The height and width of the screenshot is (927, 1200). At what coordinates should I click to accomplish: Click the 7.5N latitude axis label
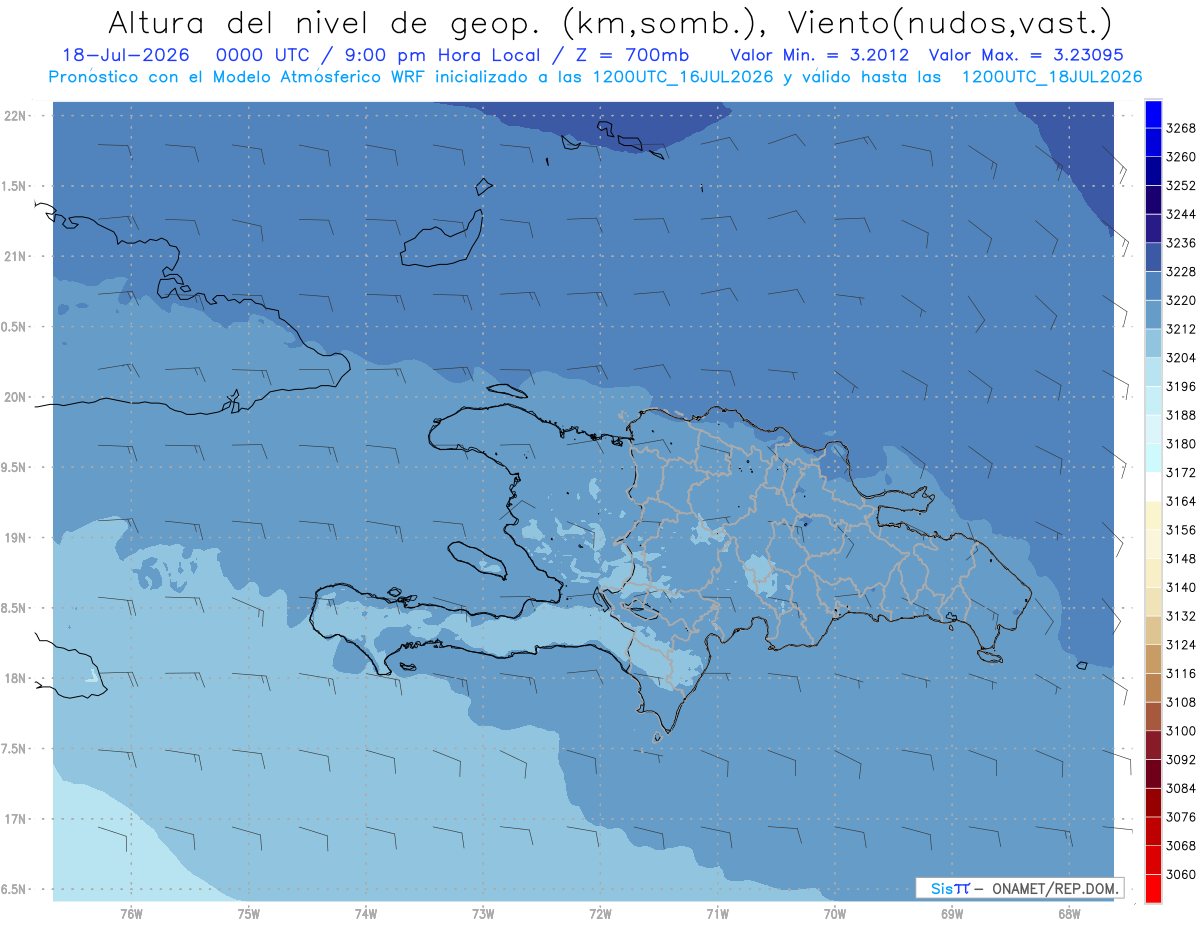[x=15, y=749]
